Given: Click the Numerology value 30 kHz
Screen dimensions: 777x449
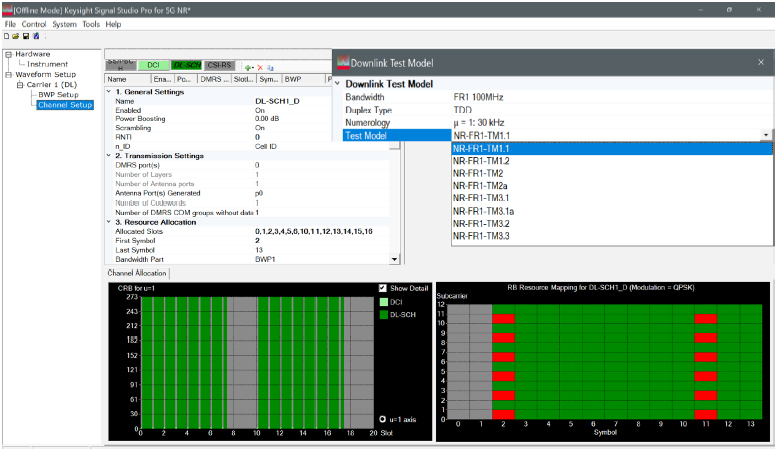Looking at the screenshot, I should (x=479, y=122).
